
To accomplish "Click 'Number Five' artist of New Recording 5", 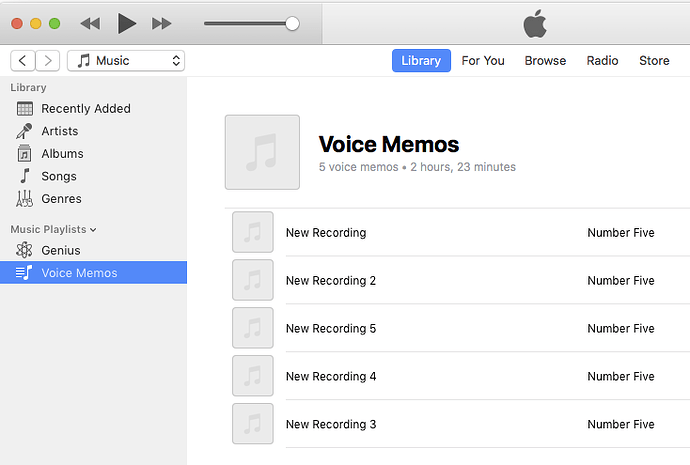I will tap(621, 328).
